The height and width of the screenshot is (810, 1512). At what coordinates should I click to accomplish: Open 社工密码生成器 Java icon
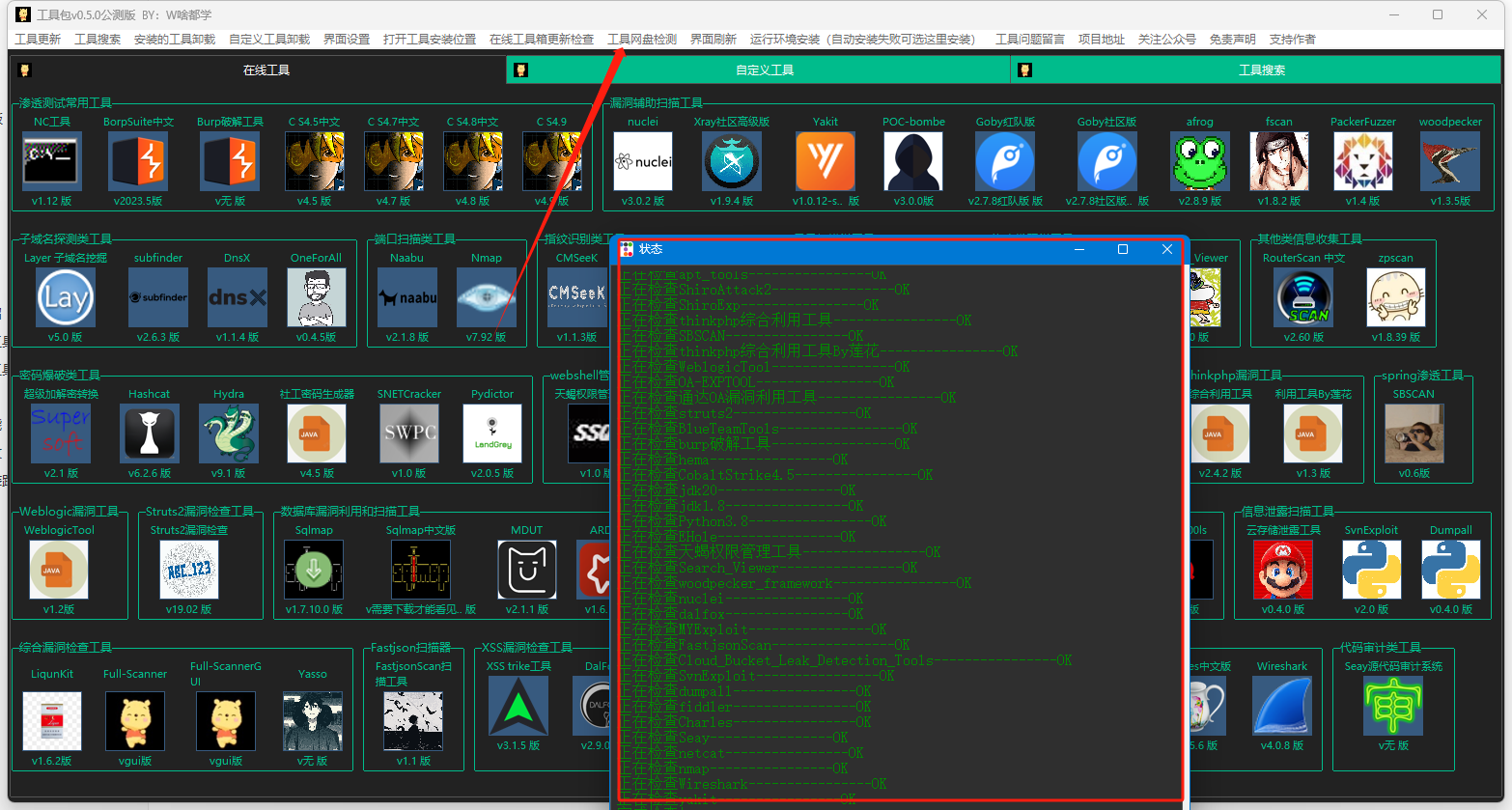(317, 433)
